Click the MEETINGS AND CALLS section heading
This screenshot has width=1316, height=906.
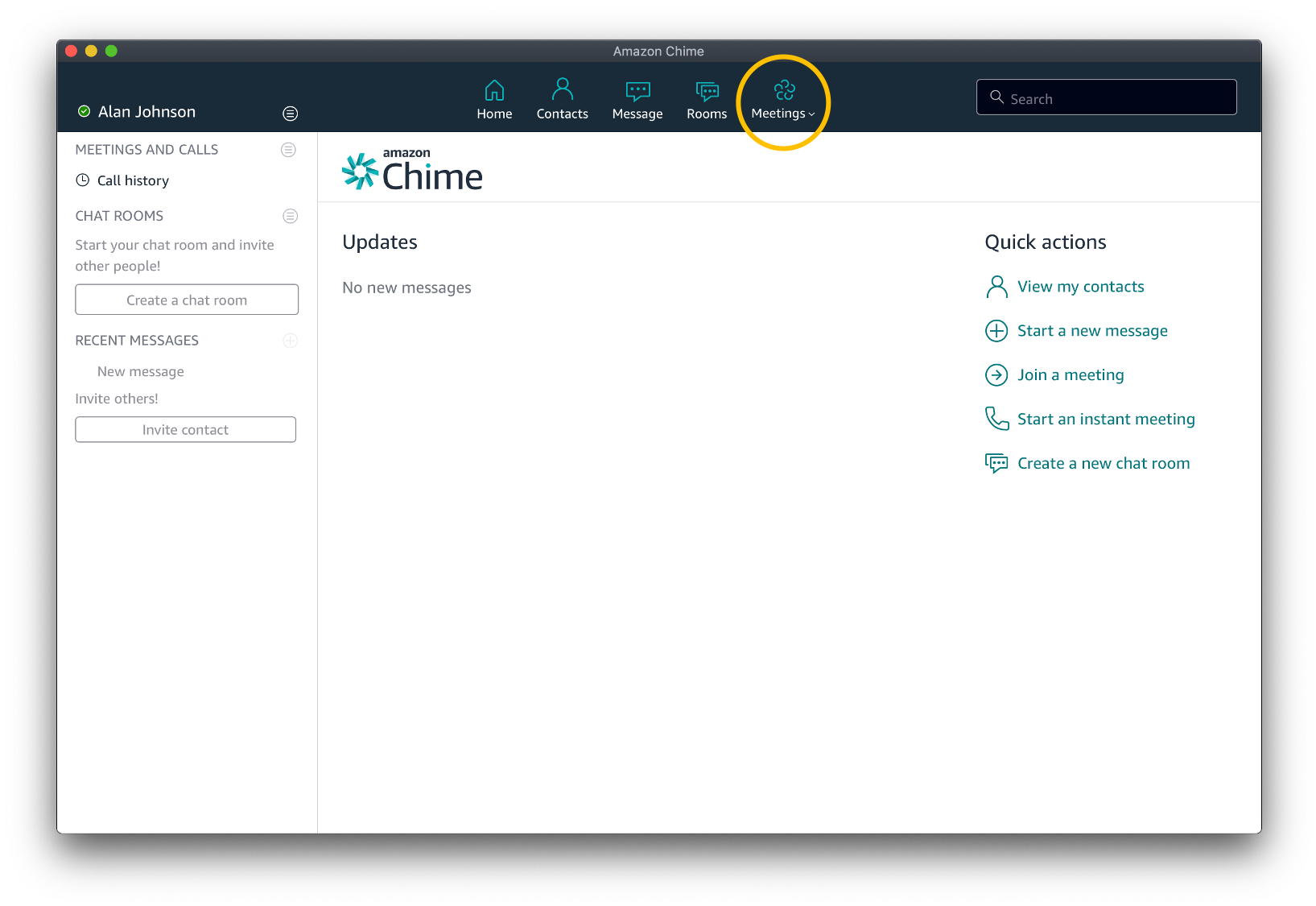pyautogui.click(x=146, y=150)
